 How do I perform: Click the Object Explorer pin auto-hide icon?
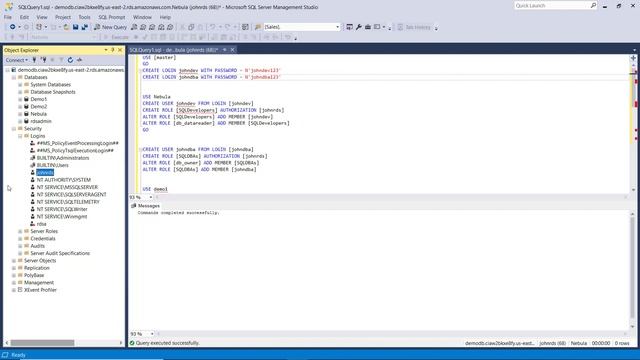(x=113, y=50)
